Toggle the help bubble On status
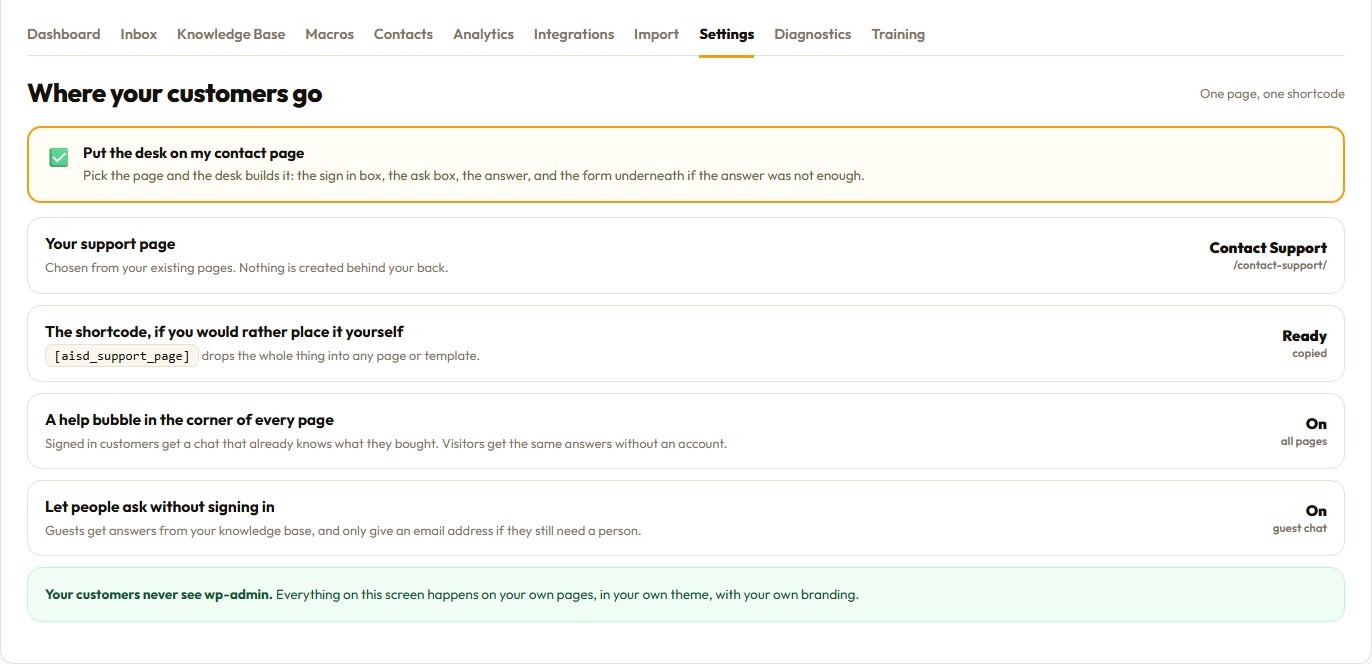 (x=1316, y=424)
